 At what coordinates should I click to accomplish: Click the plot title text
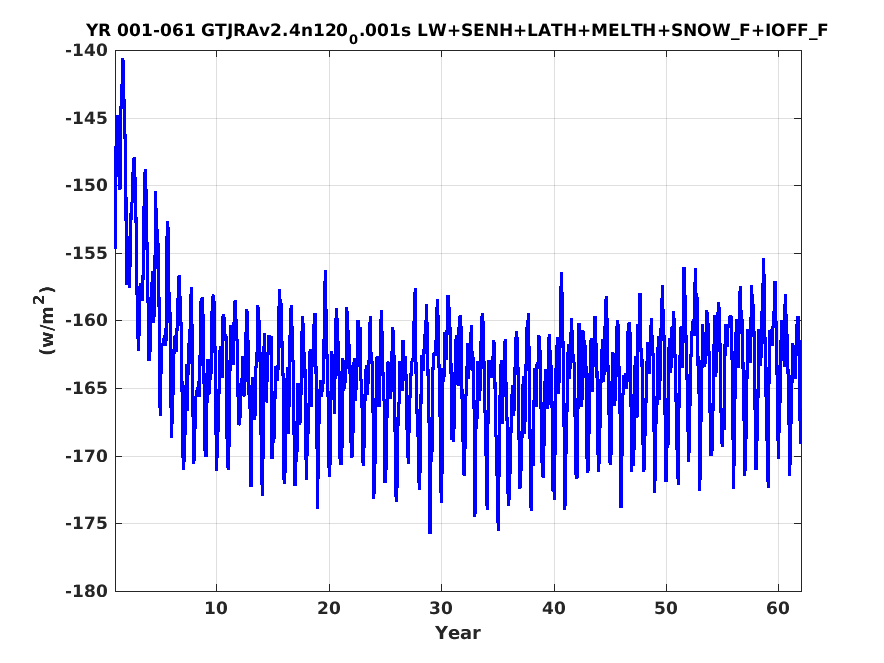point(457,31)
